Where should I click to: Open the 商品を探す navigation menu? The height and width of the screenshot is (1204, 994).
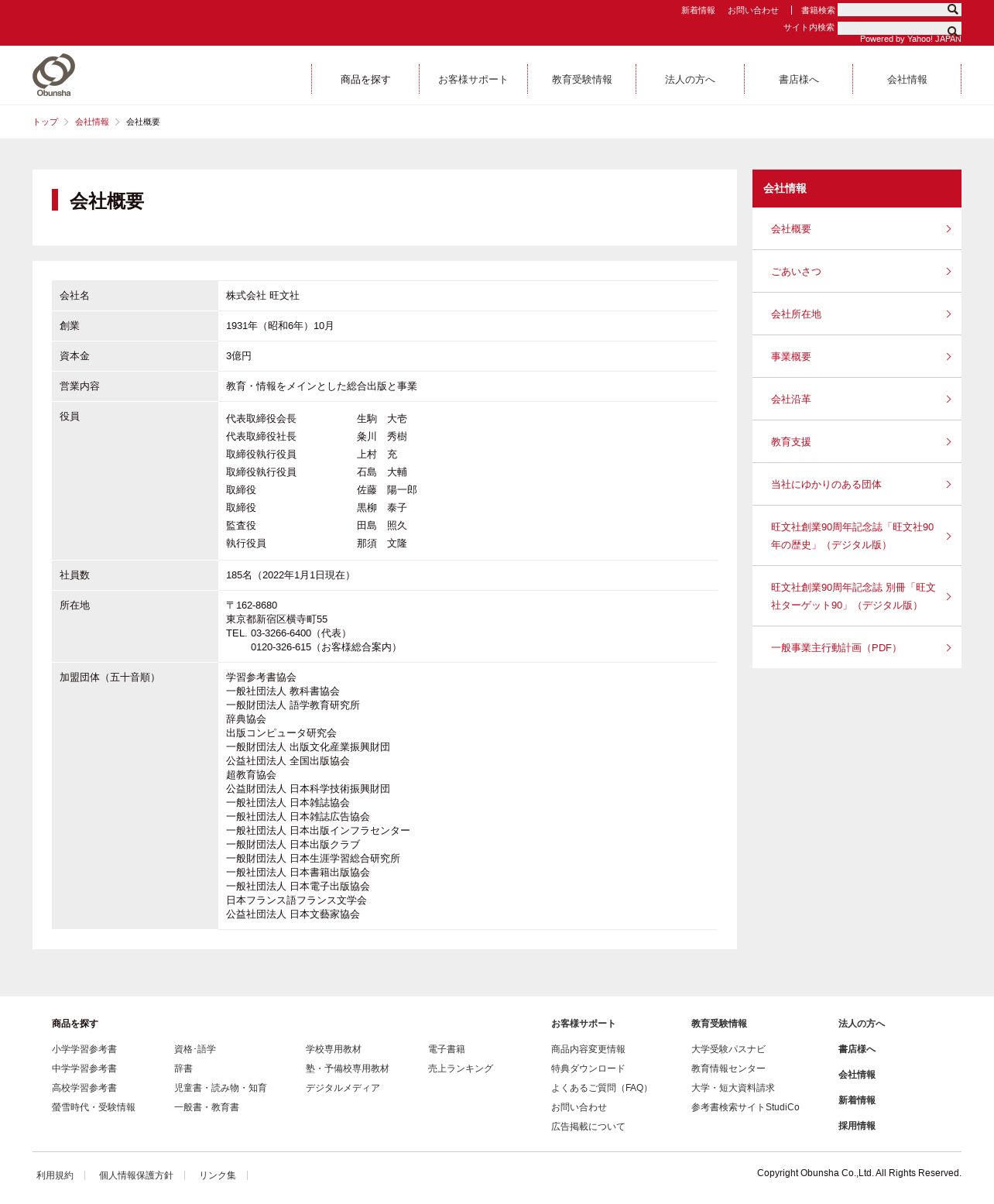(365, 80)
